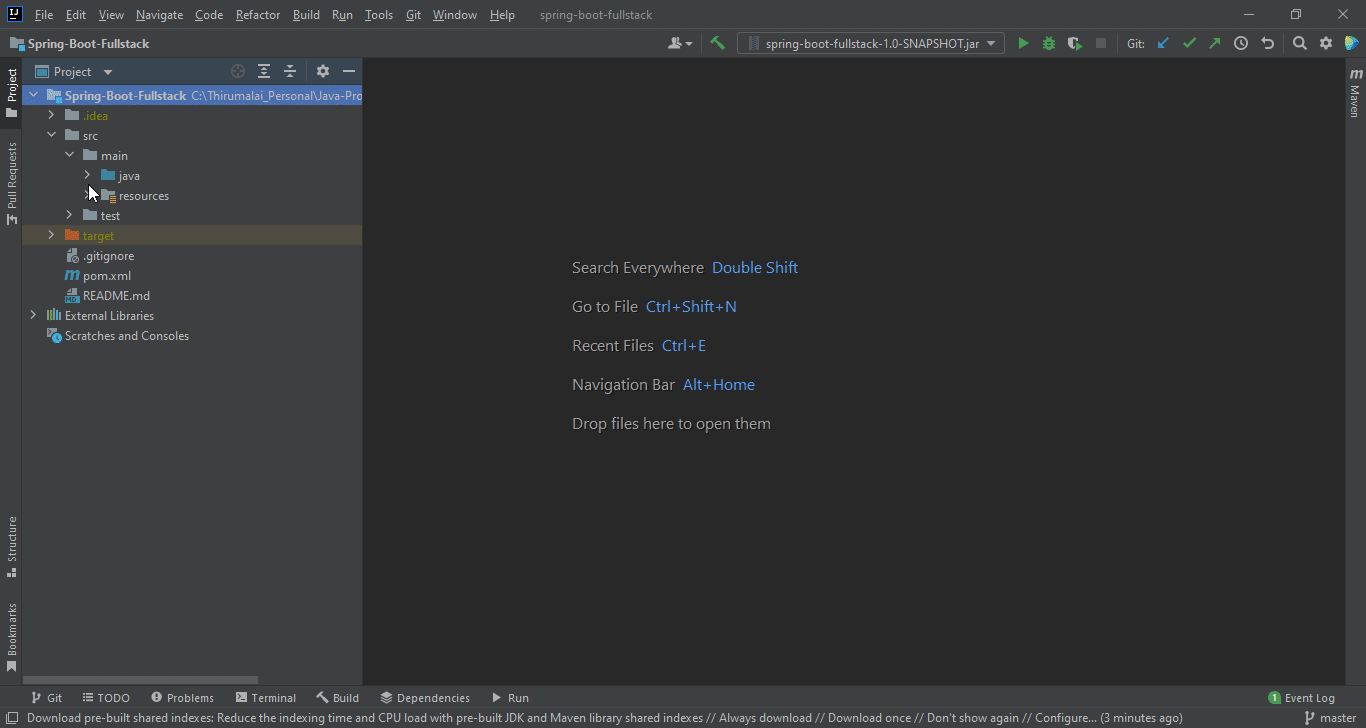Collapse All in Project panel
This screenshot has height=728, width=1366.
(x=290, y=71)
